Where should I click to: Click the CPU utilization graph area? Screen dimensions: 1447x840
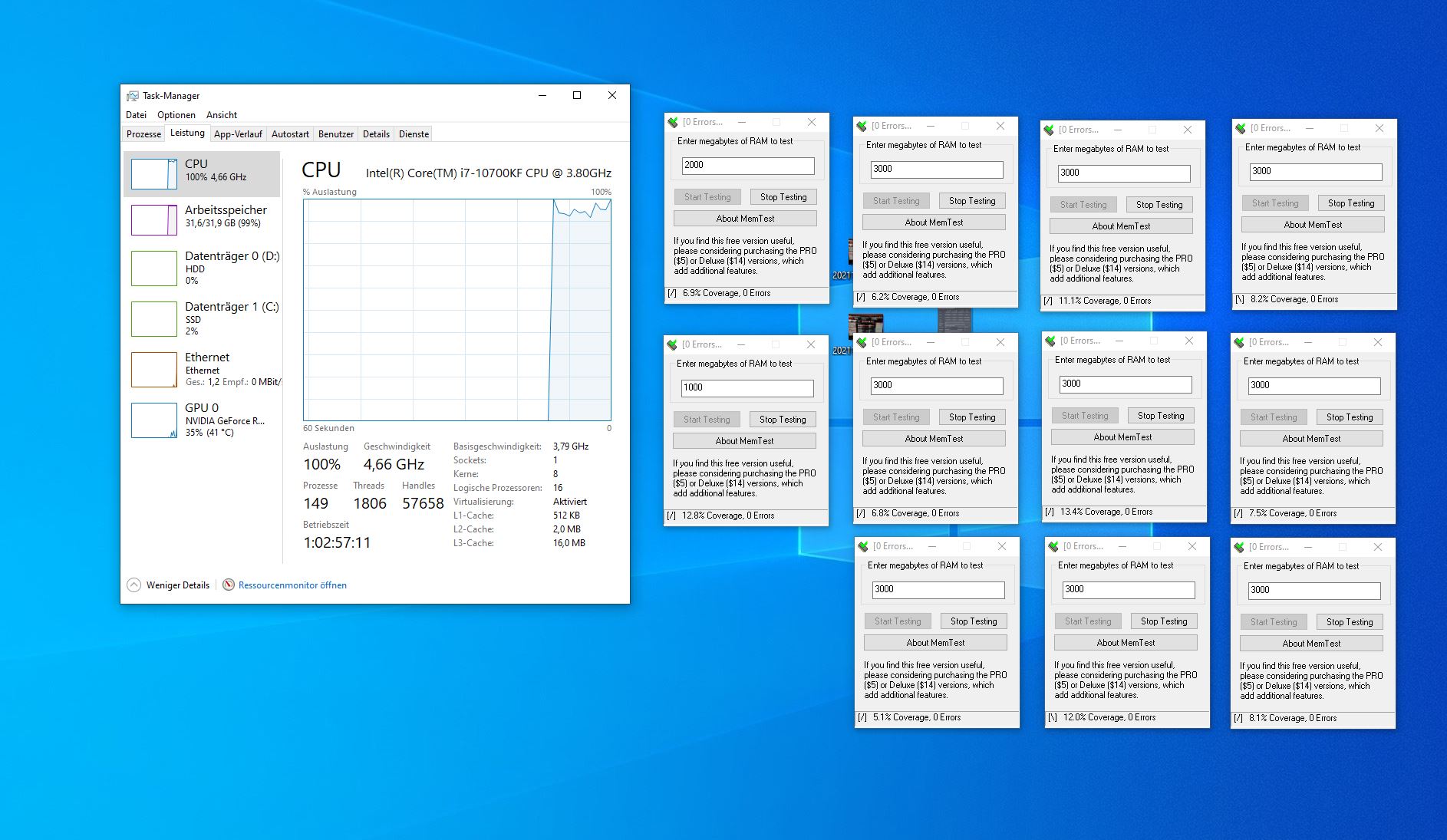pos(457,310)
